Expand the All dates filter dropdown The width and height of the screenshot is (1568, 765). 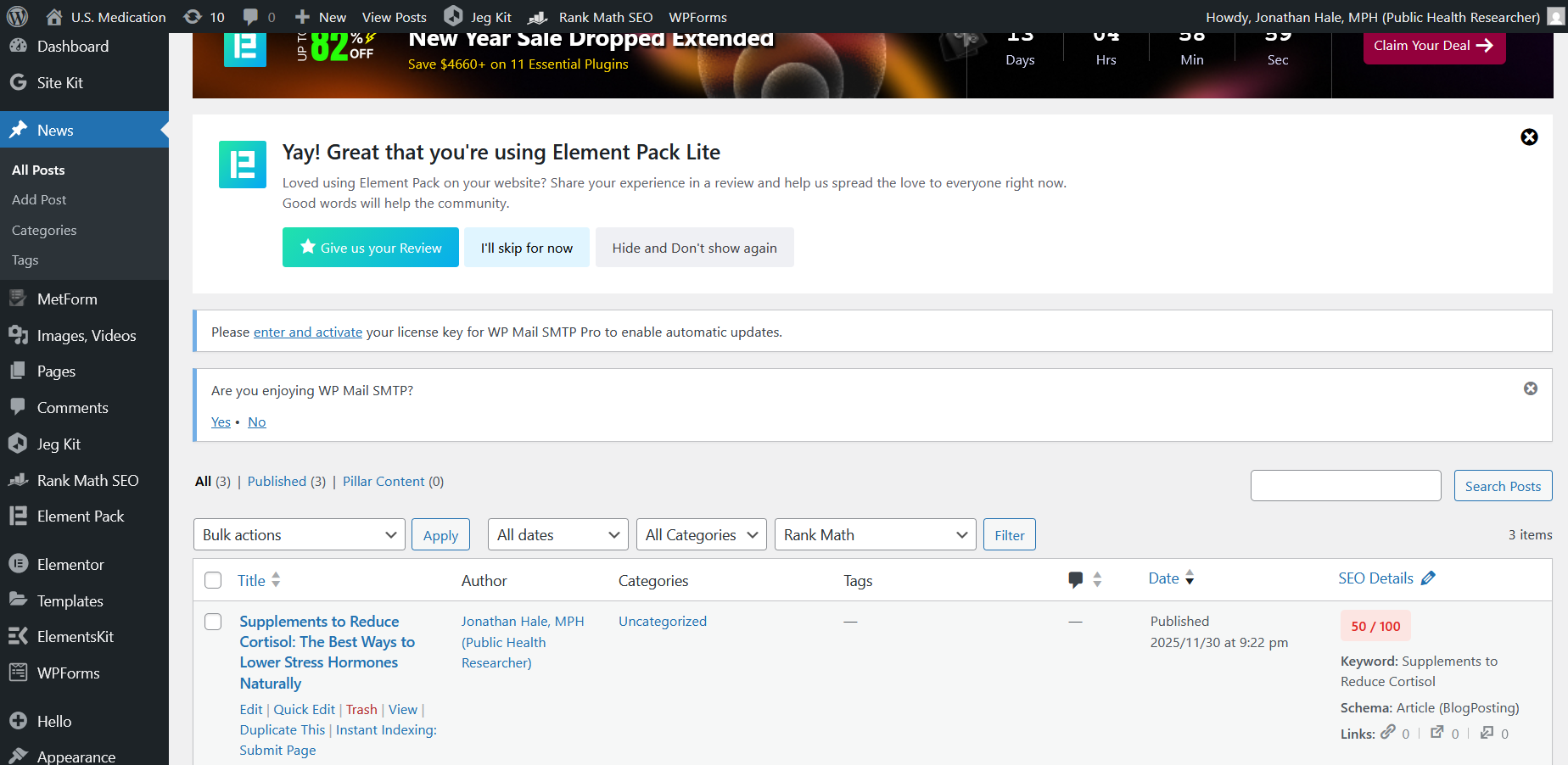[557, 535]
